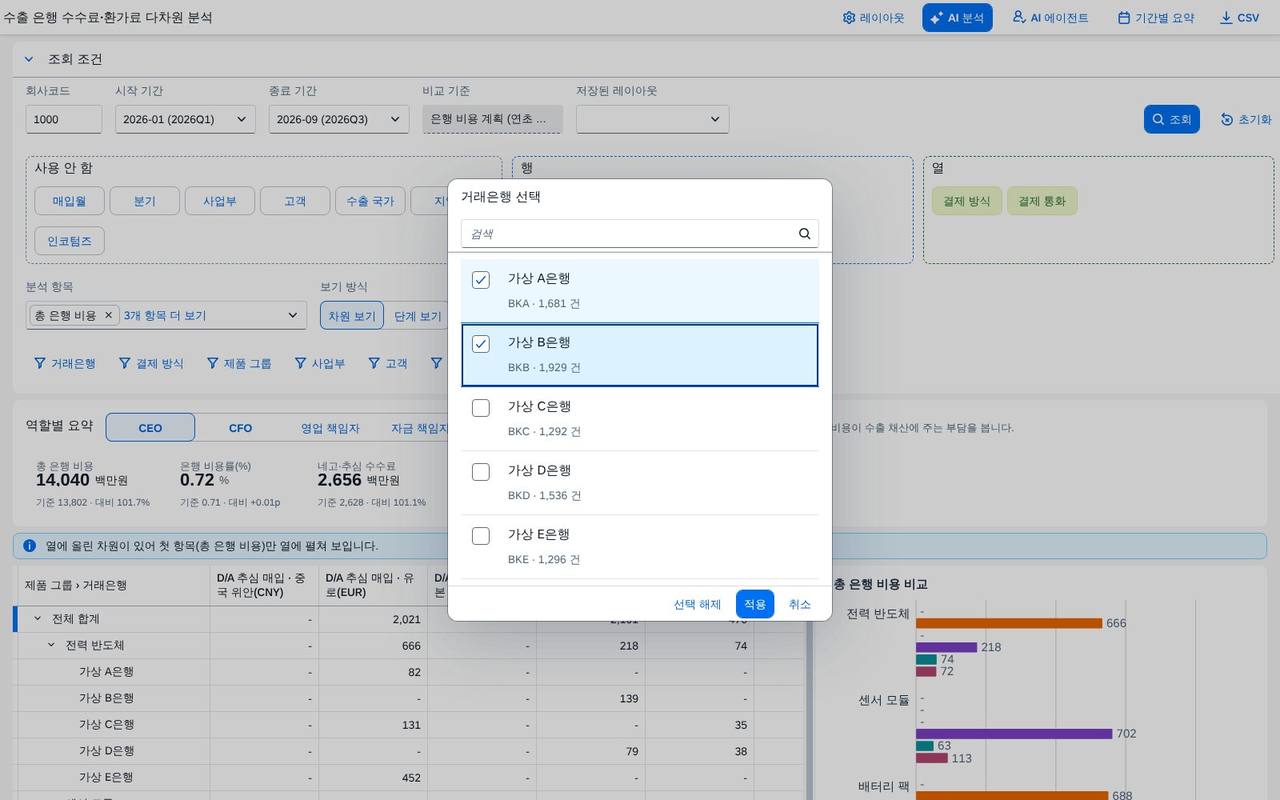Uncheck 가상 A은행 checkbox

(481, 280)
